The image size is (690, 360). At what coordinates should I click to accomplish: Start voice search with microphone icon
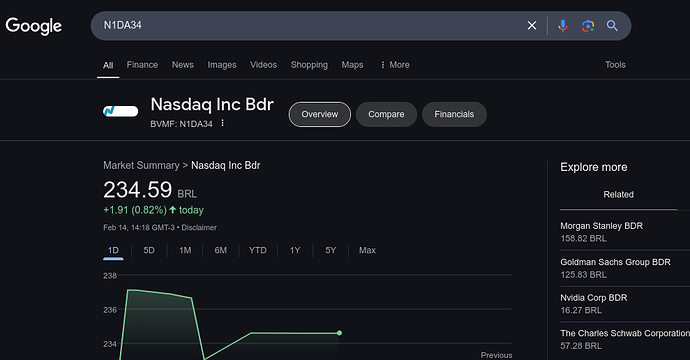tap(562, 26)
